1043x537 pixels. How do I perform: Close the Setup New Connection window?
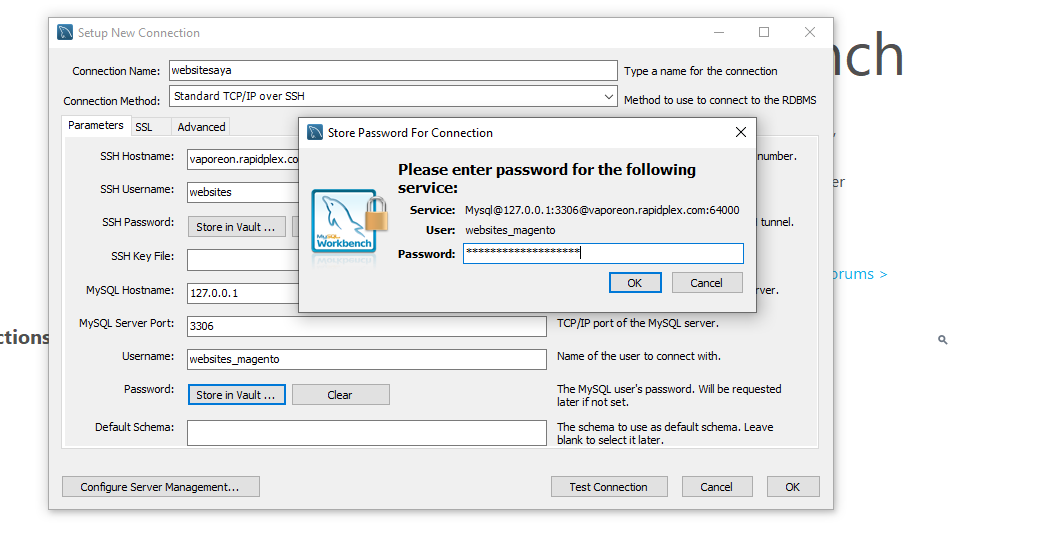click(x=810, y=32)
